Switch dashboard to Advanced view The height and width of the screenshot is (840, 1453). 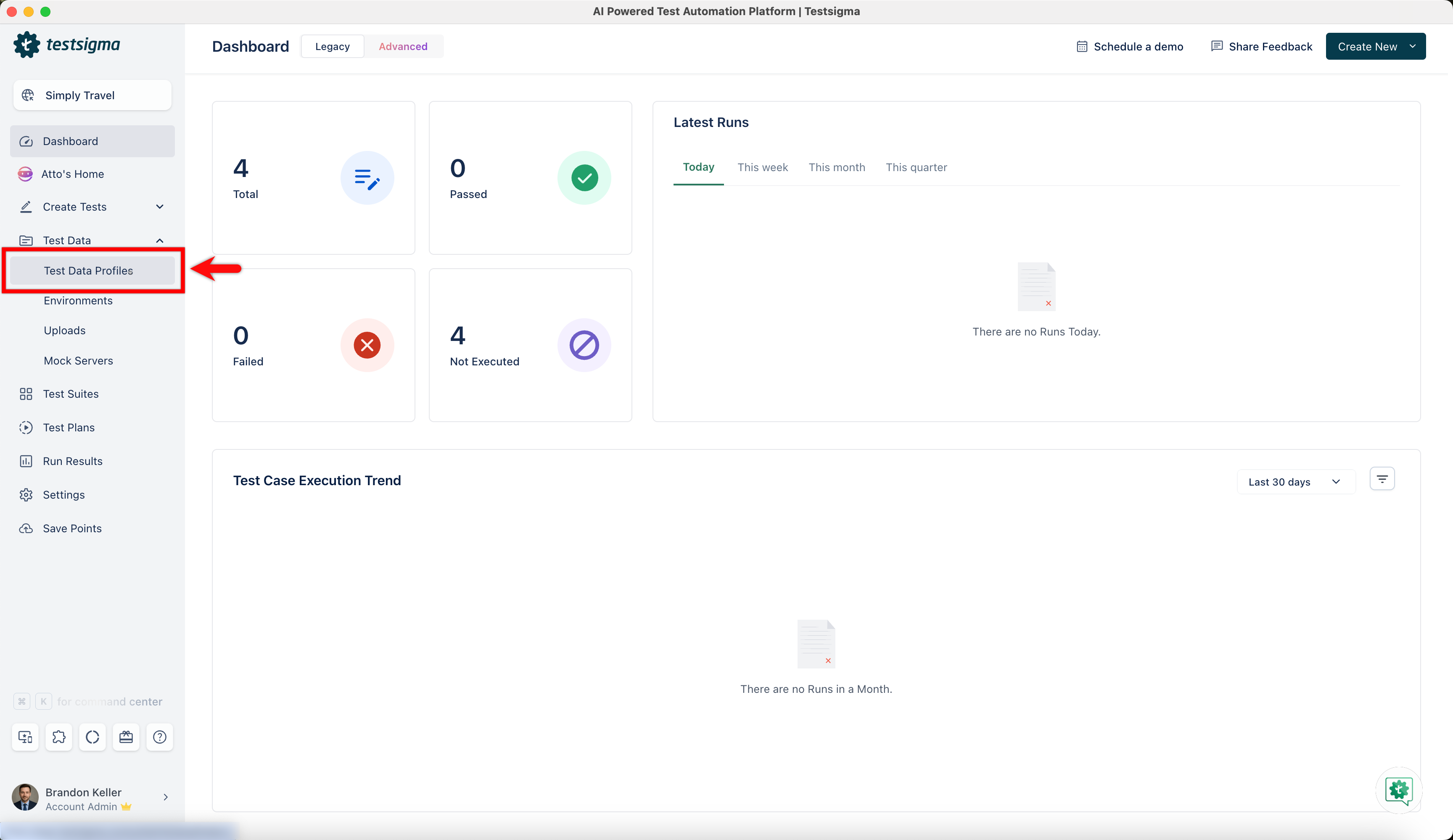click(x=403, y=47)
